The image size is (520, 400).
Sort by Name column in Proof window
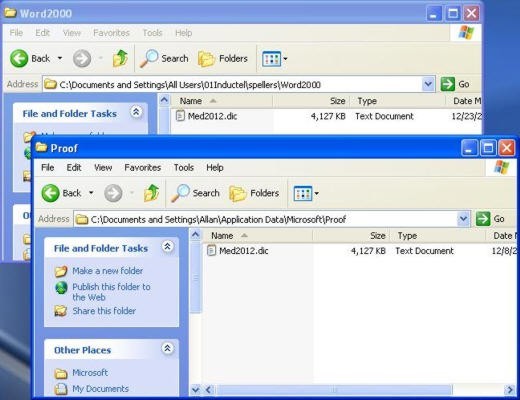[257, 236]
